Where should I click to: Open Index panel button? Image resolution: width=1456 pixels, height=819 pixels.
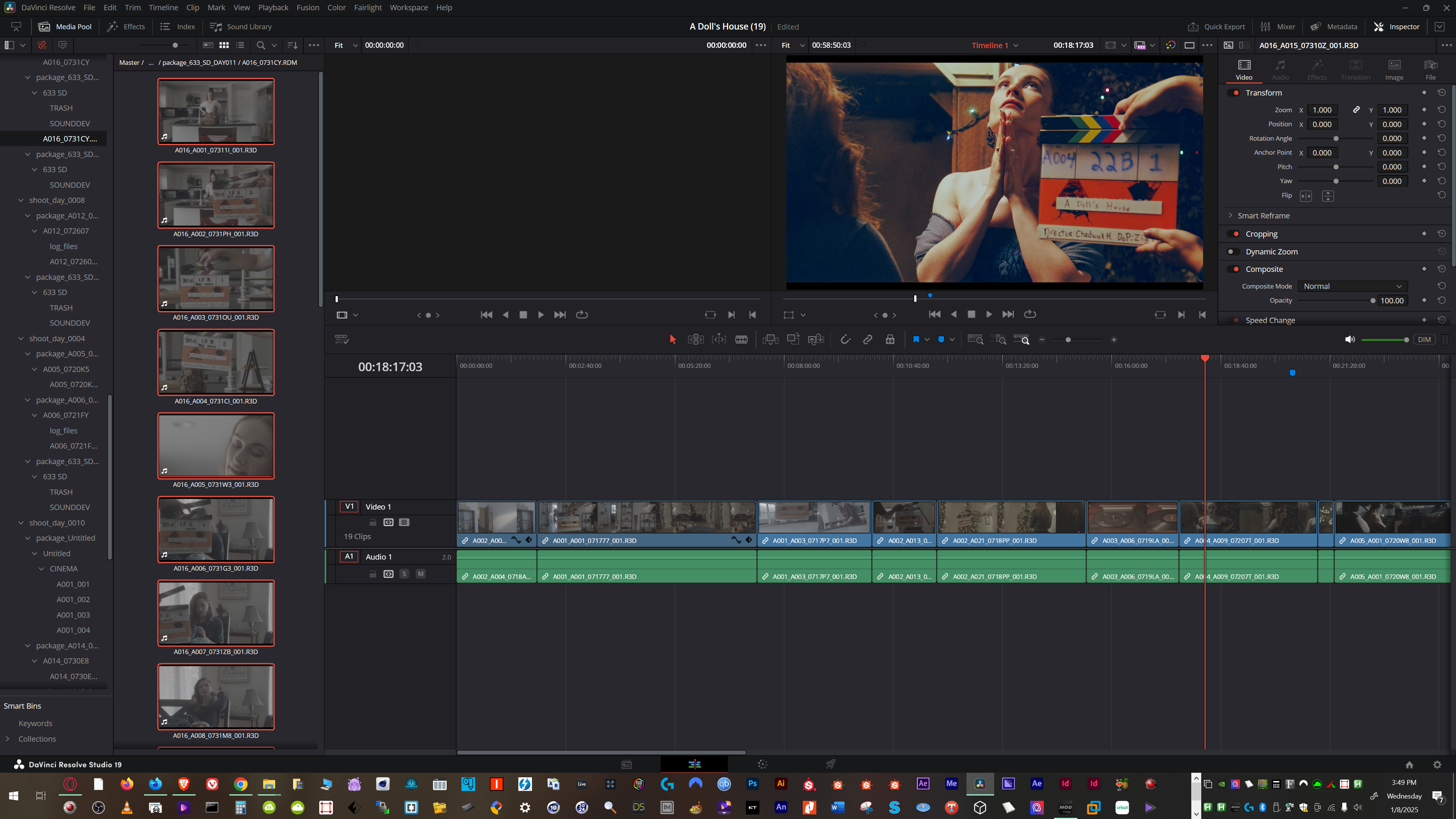(x=177, y=27)
